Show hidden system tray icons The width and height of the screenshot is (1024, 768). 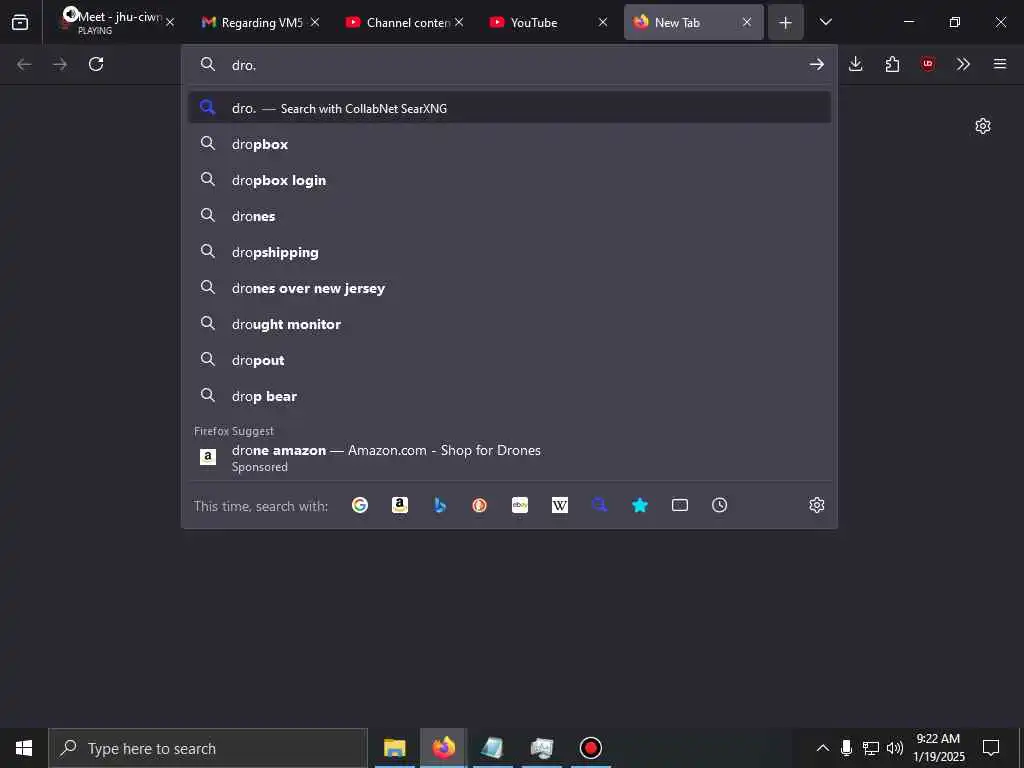[823, 748]
